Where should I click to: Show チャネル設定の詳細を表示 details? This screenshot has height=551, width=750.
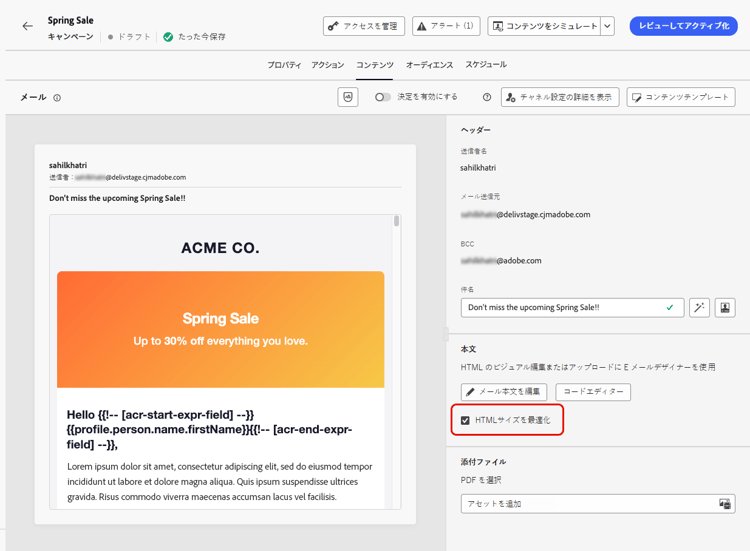(x=560, y=97)
